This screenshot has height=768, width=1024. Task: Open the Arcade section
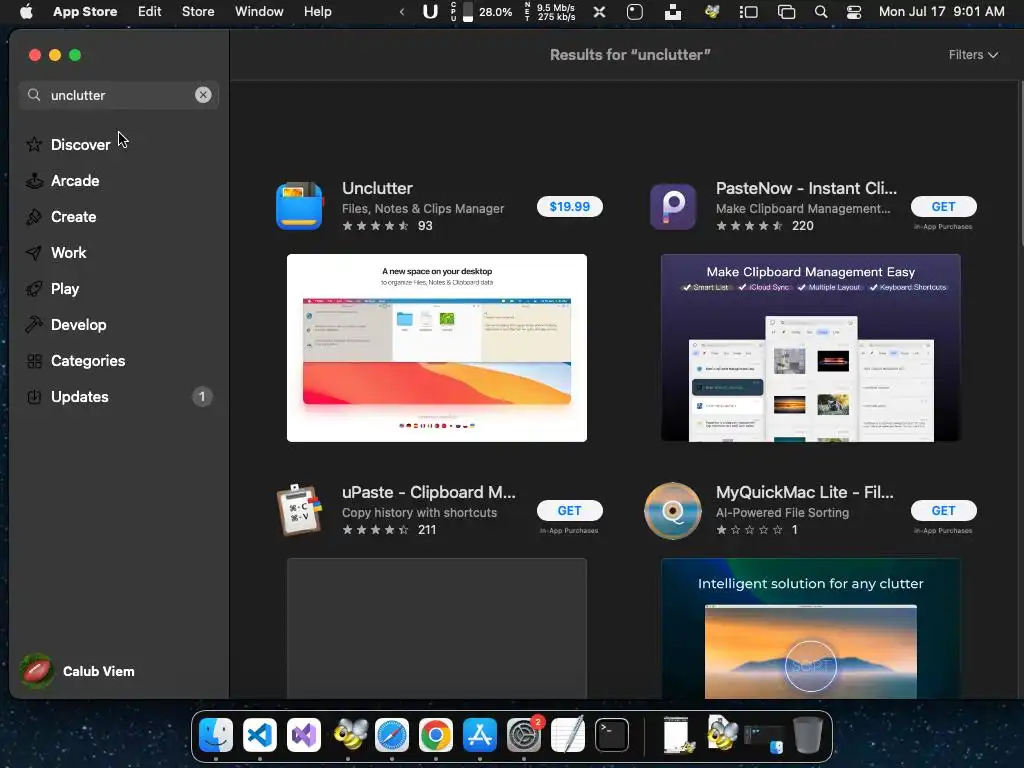[74, 181]
